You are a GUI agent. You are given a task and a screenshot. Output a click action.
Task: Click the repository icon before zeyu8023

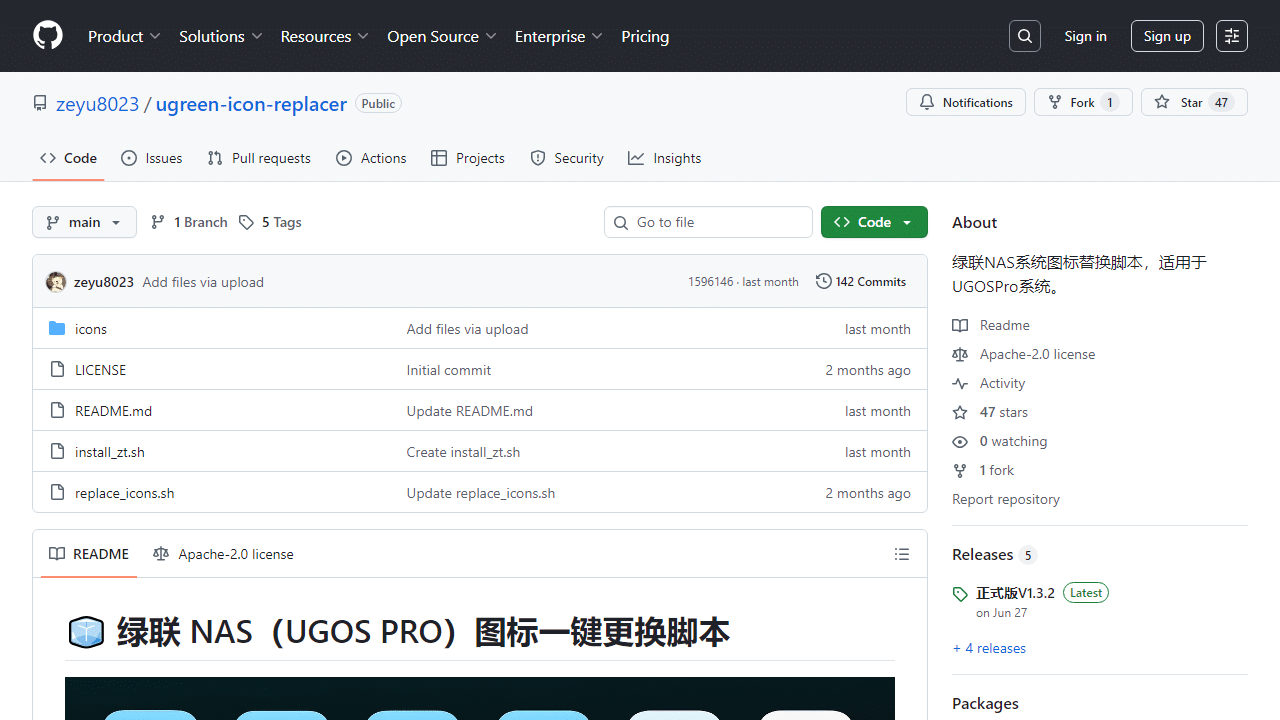[40, 104]
